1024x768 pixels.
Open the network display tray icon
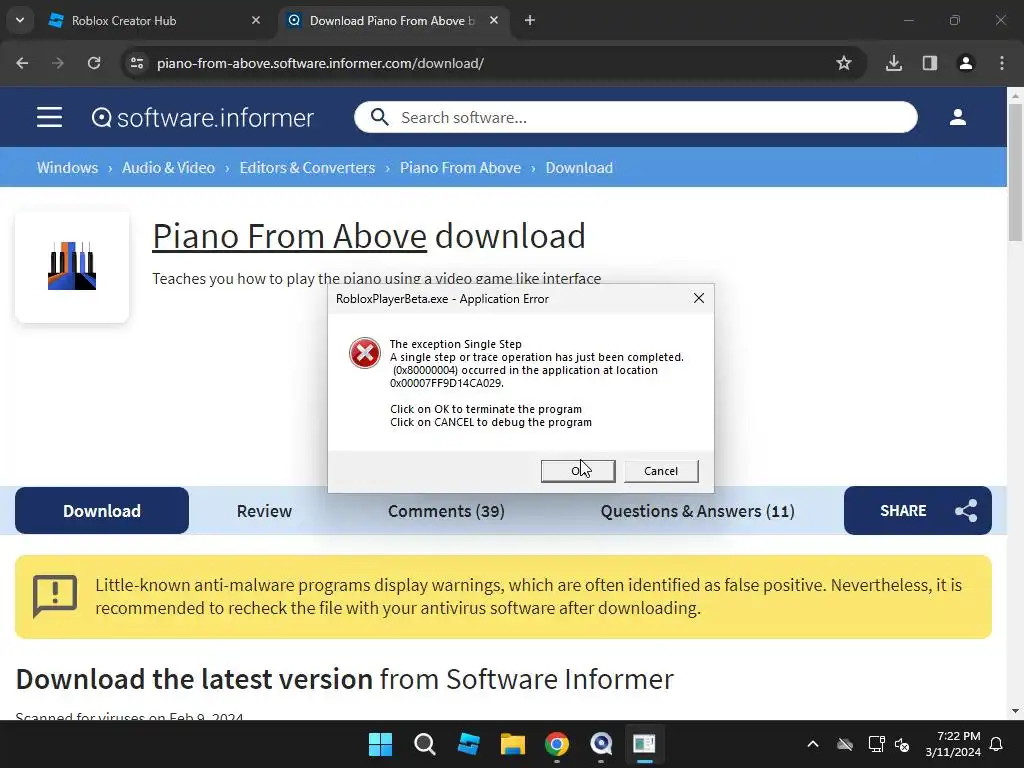tap(876, 744)
